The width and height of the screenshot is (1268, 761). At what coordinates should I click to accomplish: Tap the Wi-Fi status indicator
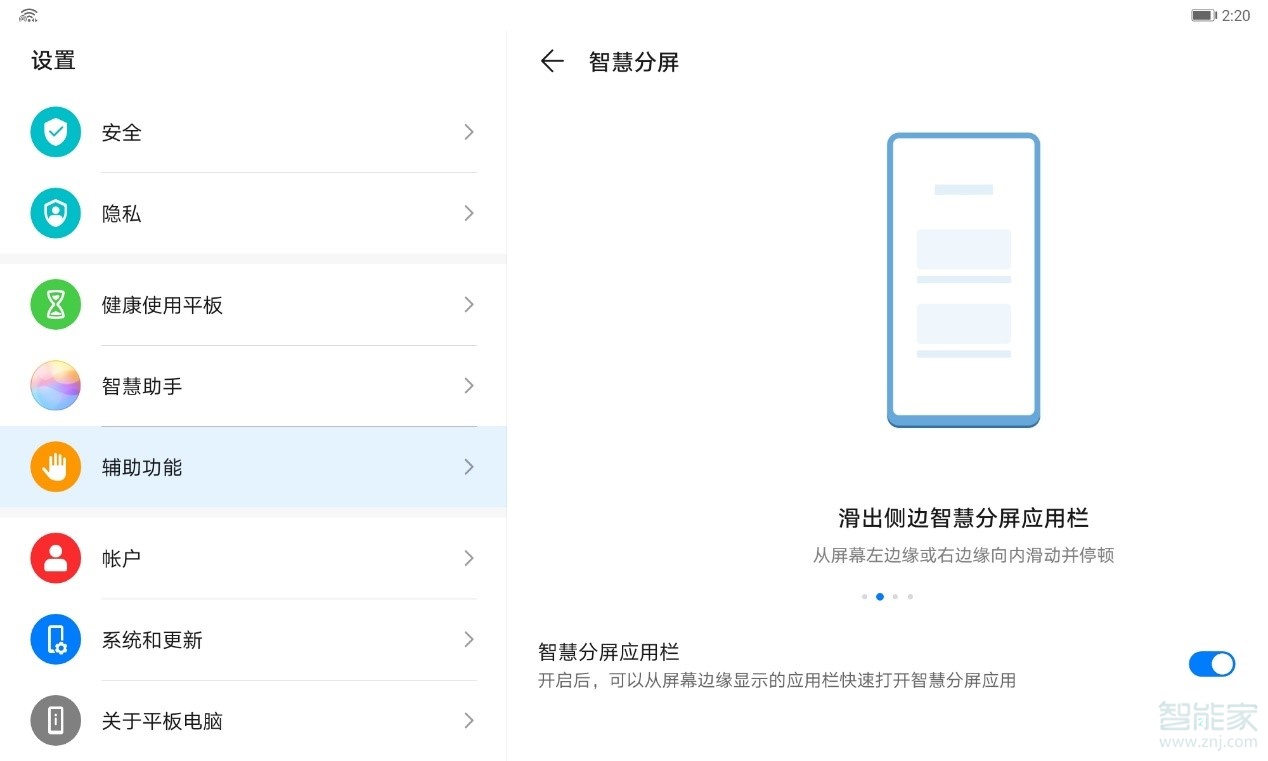26,15
